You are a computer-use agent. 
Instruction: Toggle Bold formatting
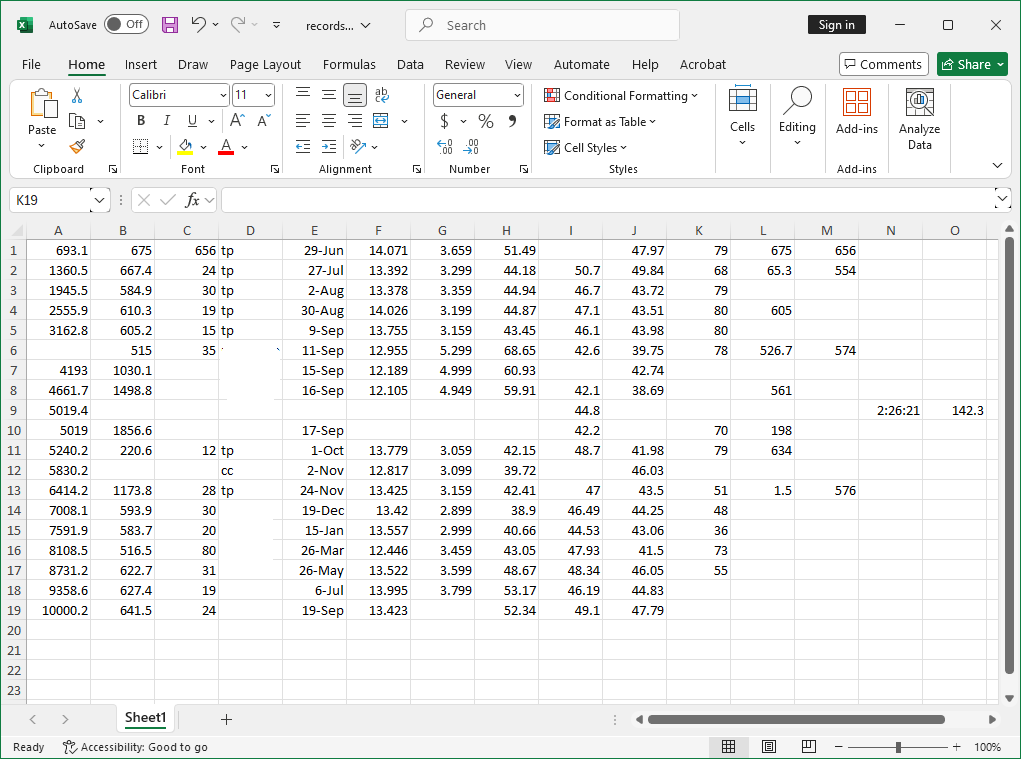coord(141,120)
